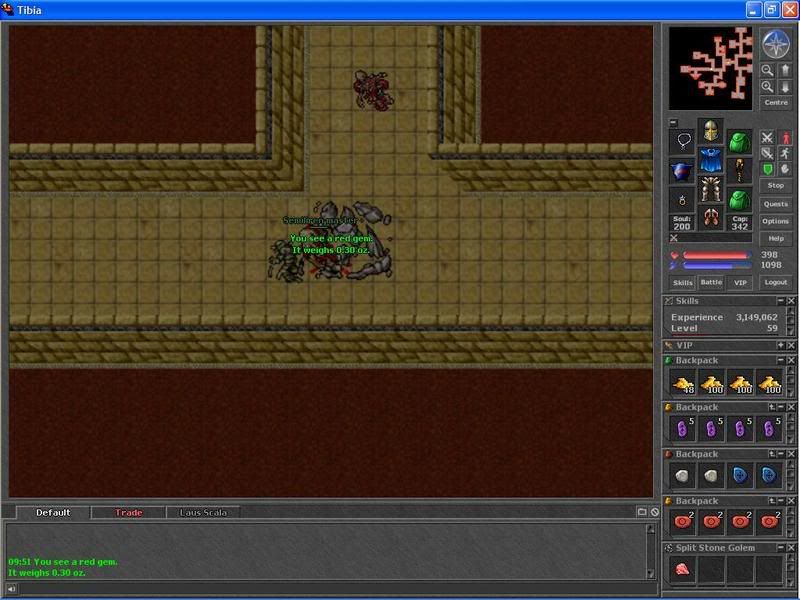Viewport: 800px width, 600px height.
Task: Minimize the purple runes Backpack panel
Action: click(781, 407)
